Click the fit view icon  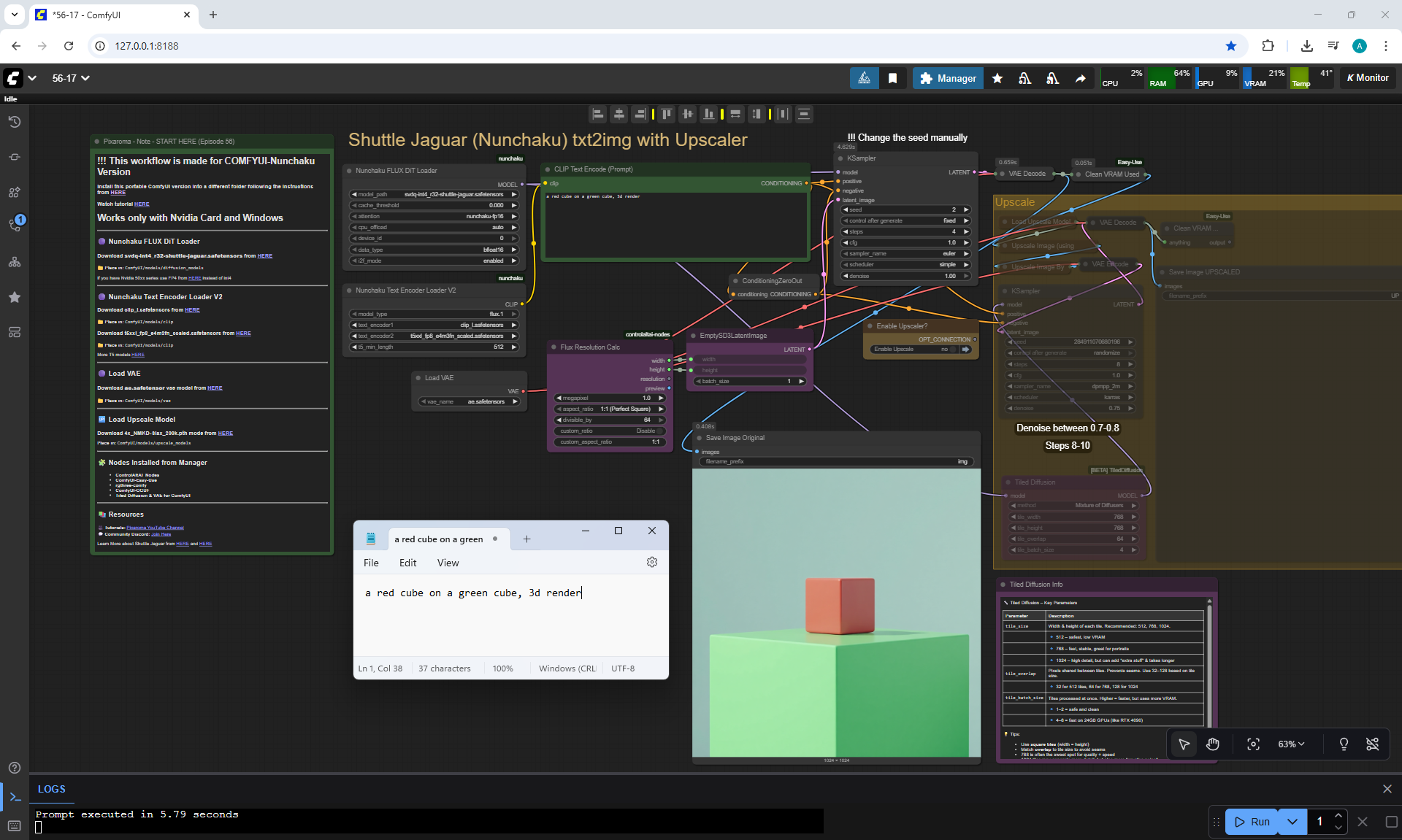tap(1253, 744)
